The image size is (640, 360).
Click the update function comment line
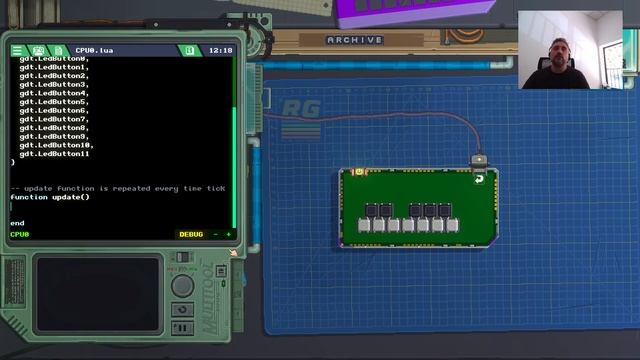118,189
